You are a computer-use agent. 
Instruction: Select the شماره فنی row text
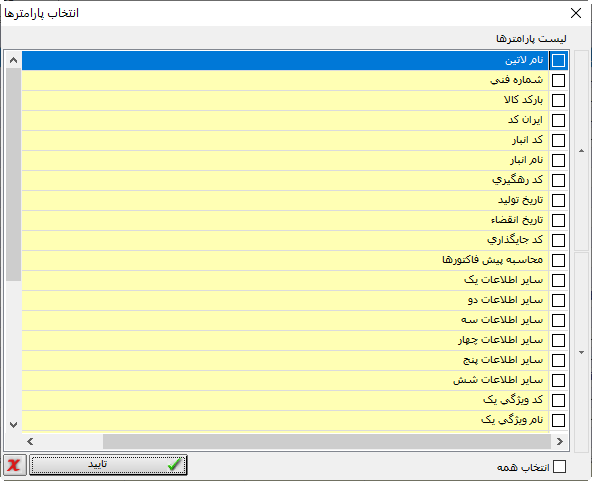tap(516, 80)
